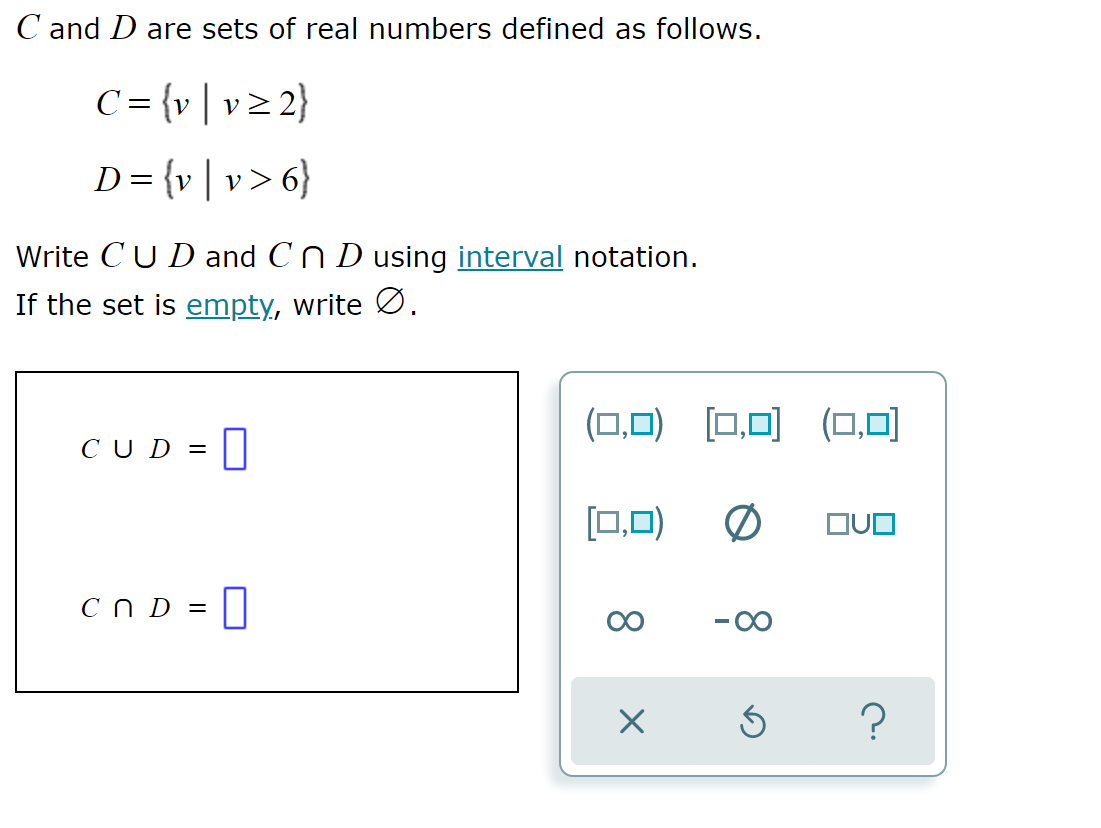Click the set definition for D

click(204, 178)
